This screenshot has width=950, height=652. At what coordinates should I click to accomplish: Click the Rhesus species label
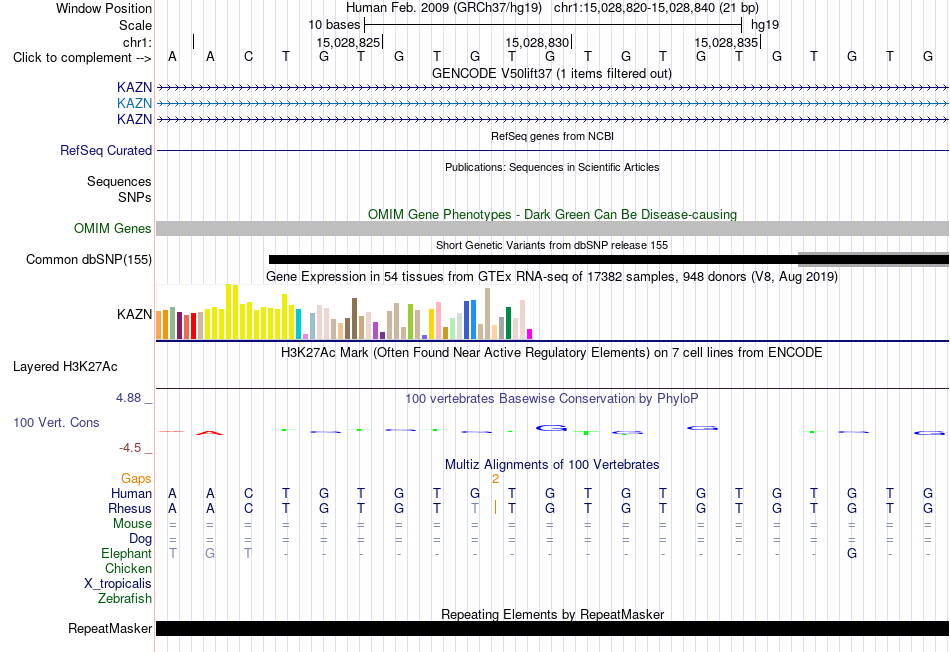point(130,508)
